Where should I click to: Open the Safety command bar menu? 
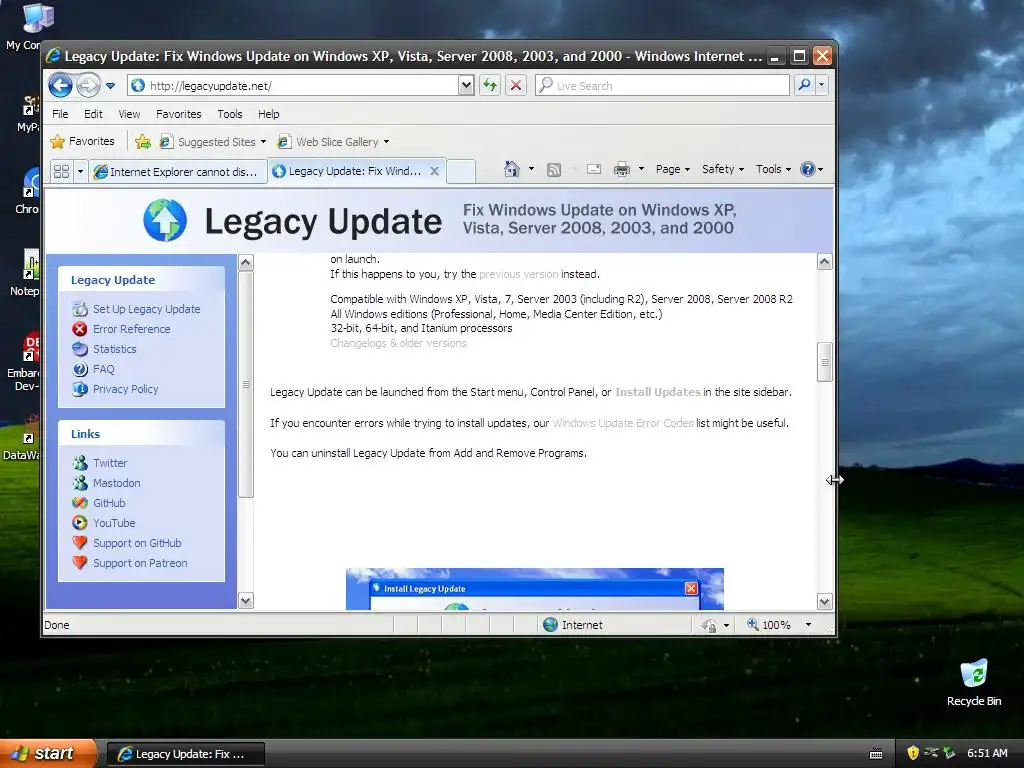tap(722, 169)
